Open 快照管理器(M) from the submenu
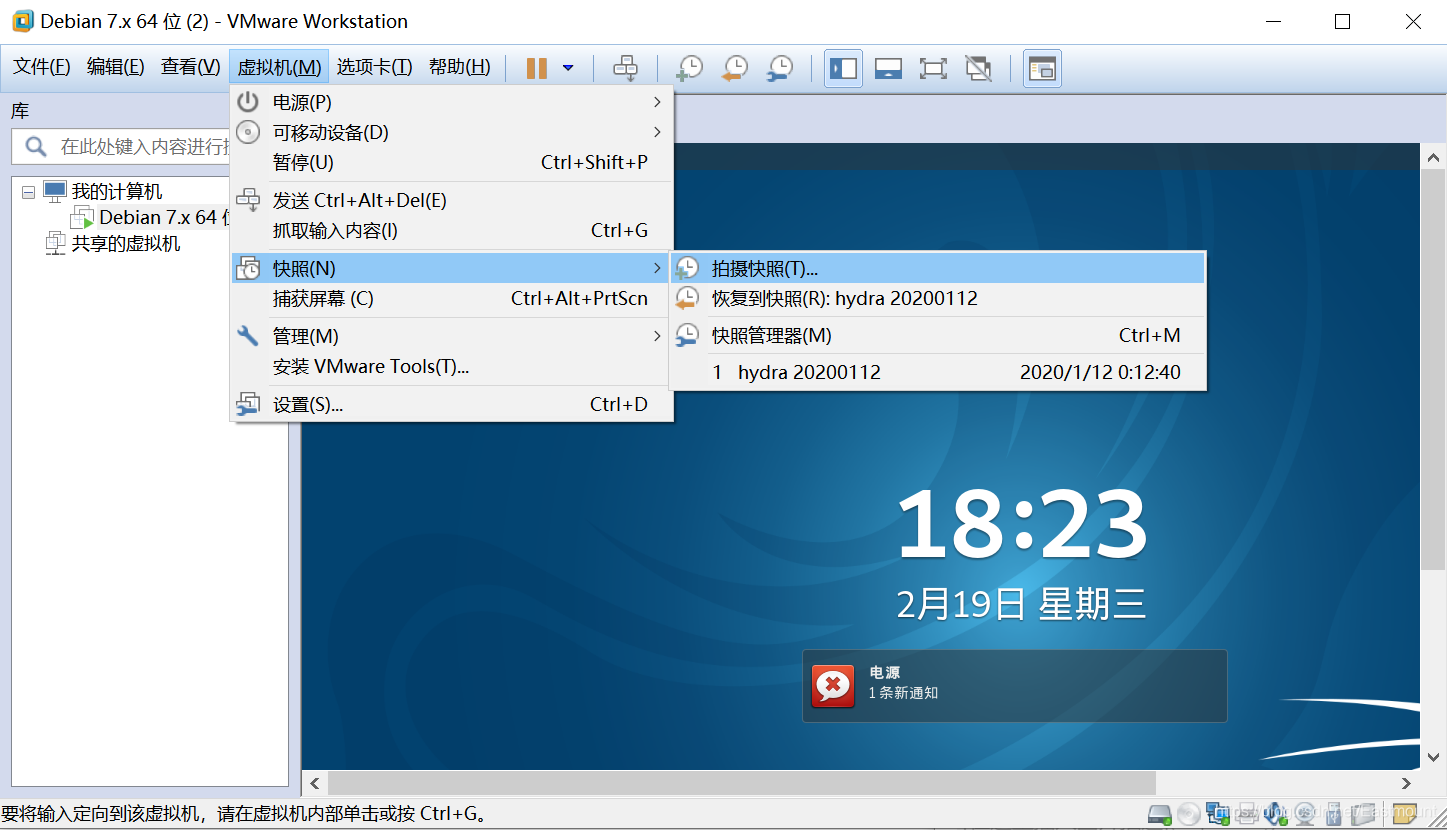 pyautogui.click(x=938, y=335)
